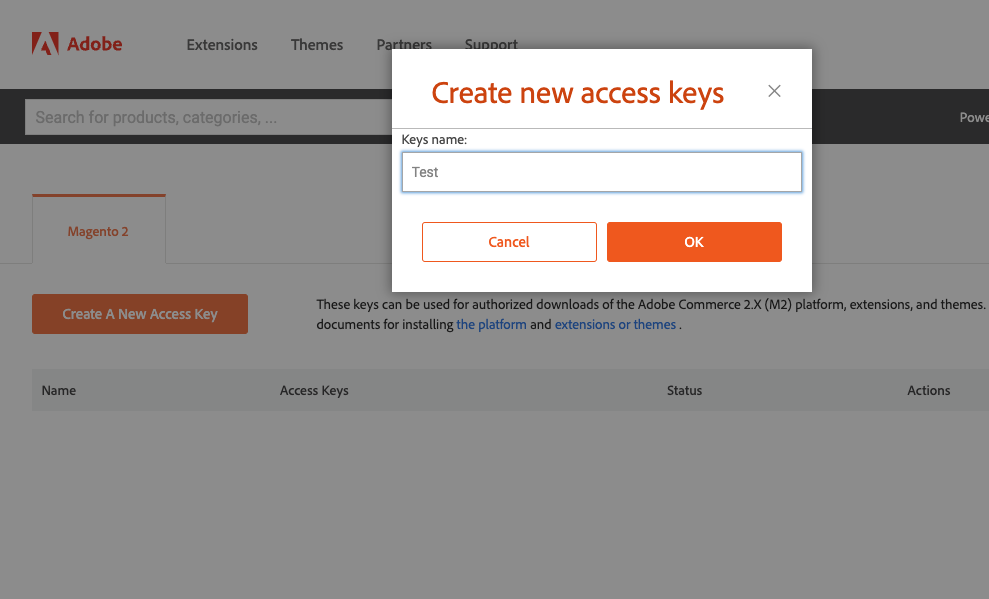This screenshot has height=599, width=989.
Task: Open the Support navigation item
Action: coord(491,43)
